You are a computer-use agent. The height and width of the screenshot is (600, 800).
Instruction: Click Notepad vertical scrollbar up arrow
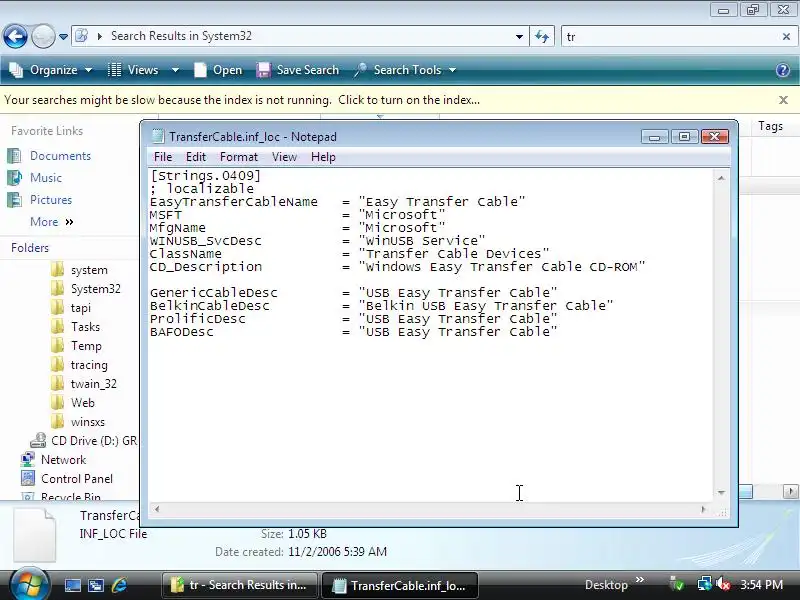(721, 178)
